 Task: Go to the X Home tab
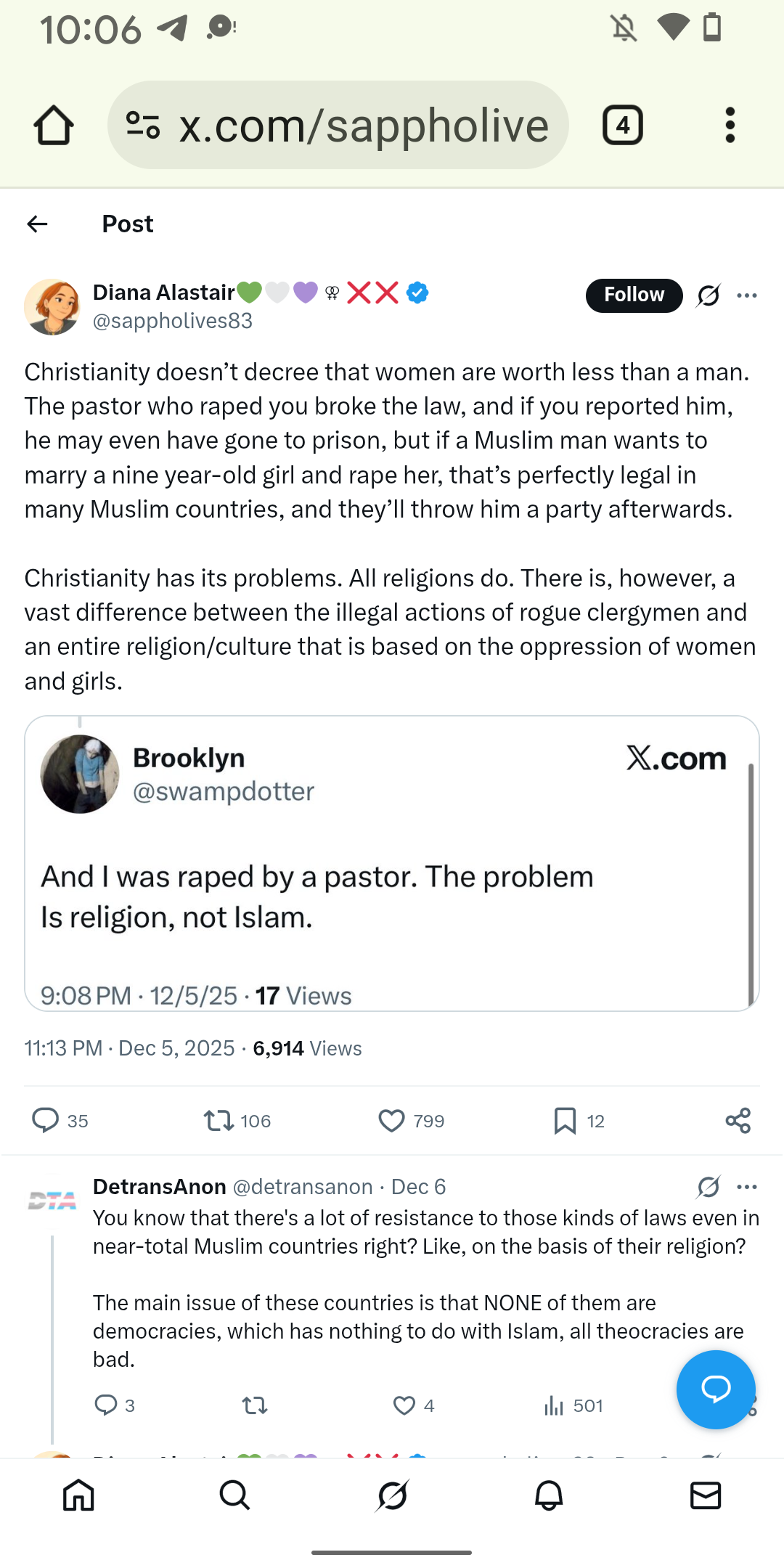78,1495
